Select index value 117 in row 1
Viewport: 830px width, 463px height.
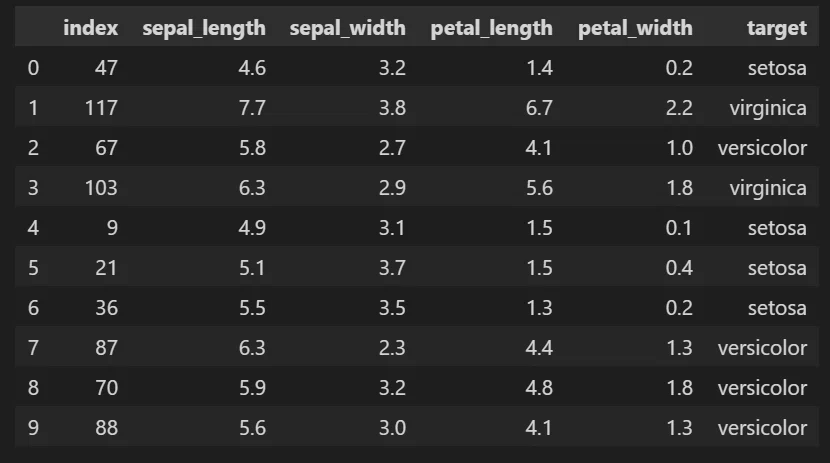101,108
